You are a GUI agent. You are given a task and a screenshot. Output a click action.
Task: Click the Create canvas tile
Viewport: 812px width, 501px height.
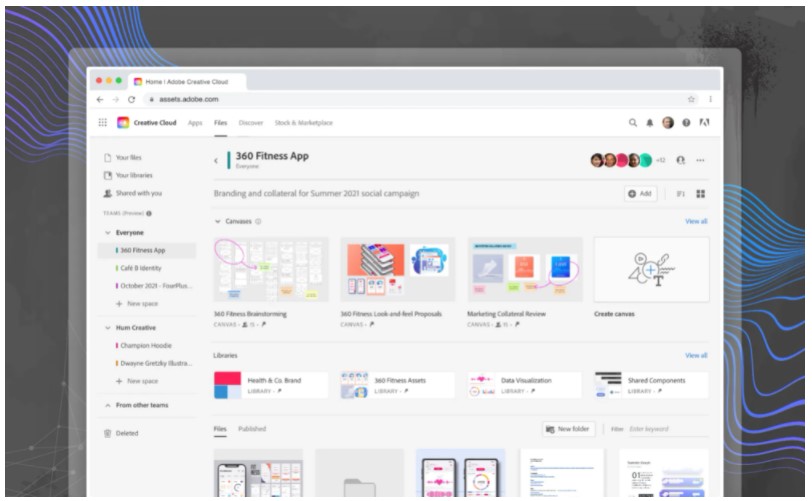pyautogui.click(x=651, y=269)
